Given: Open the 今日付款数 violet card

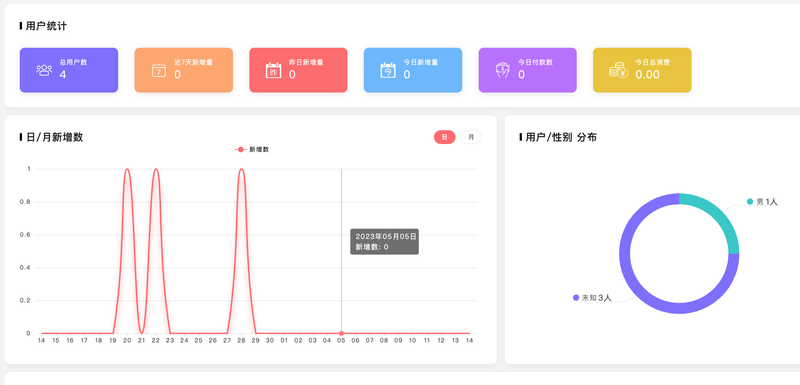Looking at the screenshot, I should [x=528, y=70].
